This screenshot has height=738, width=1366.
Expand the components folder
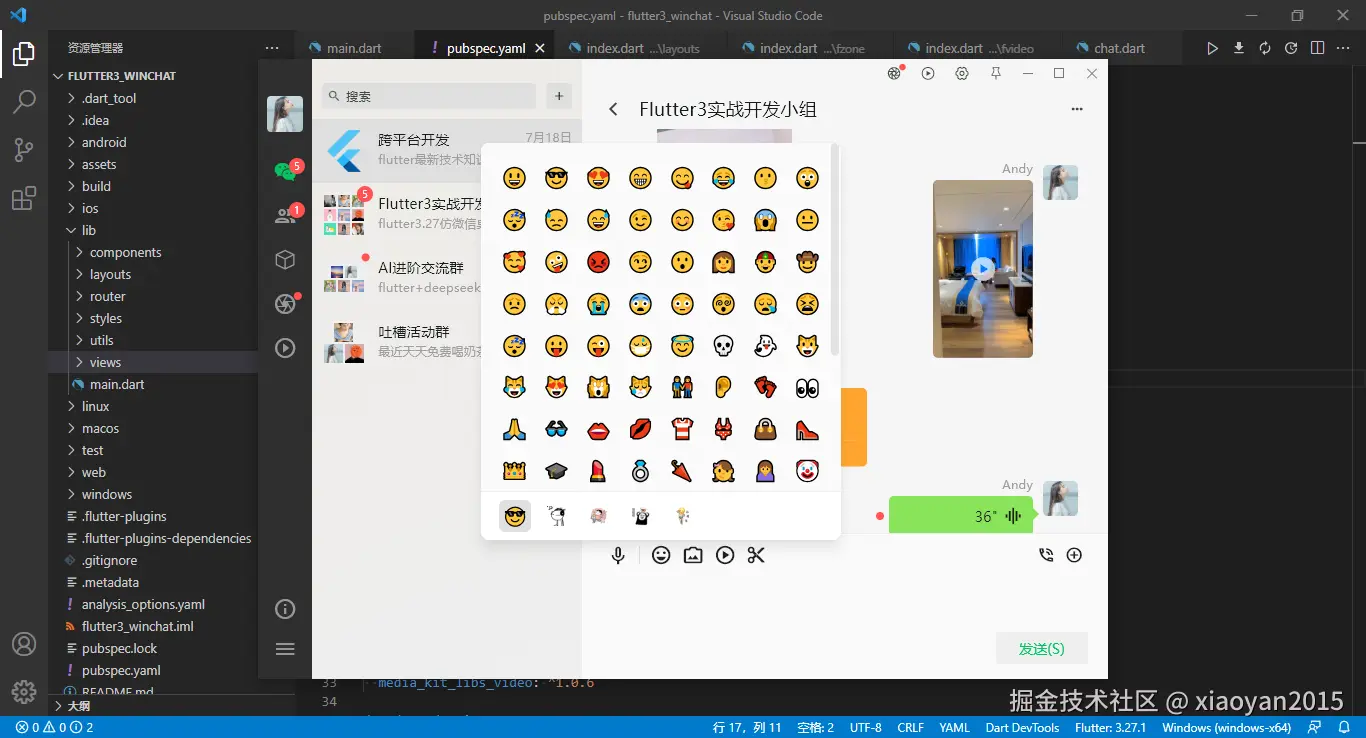125,252
